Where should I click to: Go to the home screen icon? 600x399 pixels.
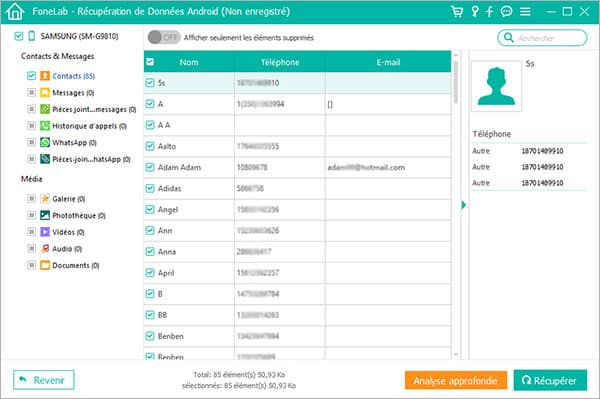pyautogui.click(x=15, y=11)
